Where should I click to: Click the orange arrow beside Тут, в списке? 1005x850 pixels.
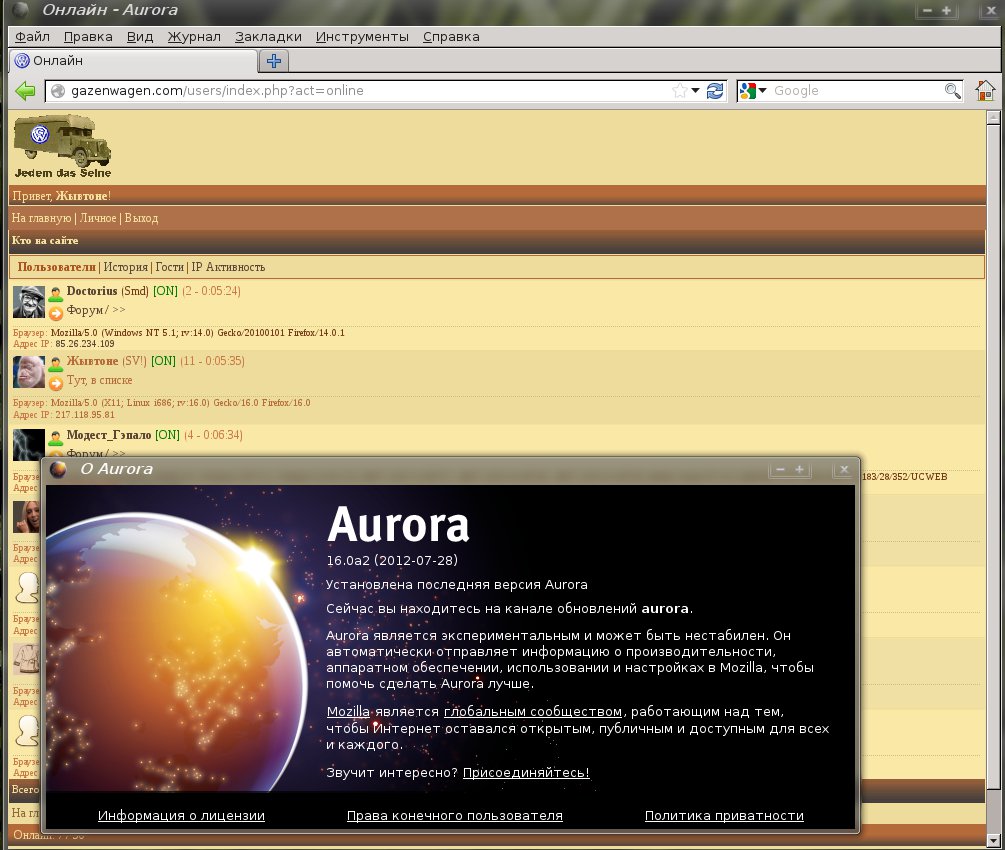pyautogui.click(x=56, y=383)
